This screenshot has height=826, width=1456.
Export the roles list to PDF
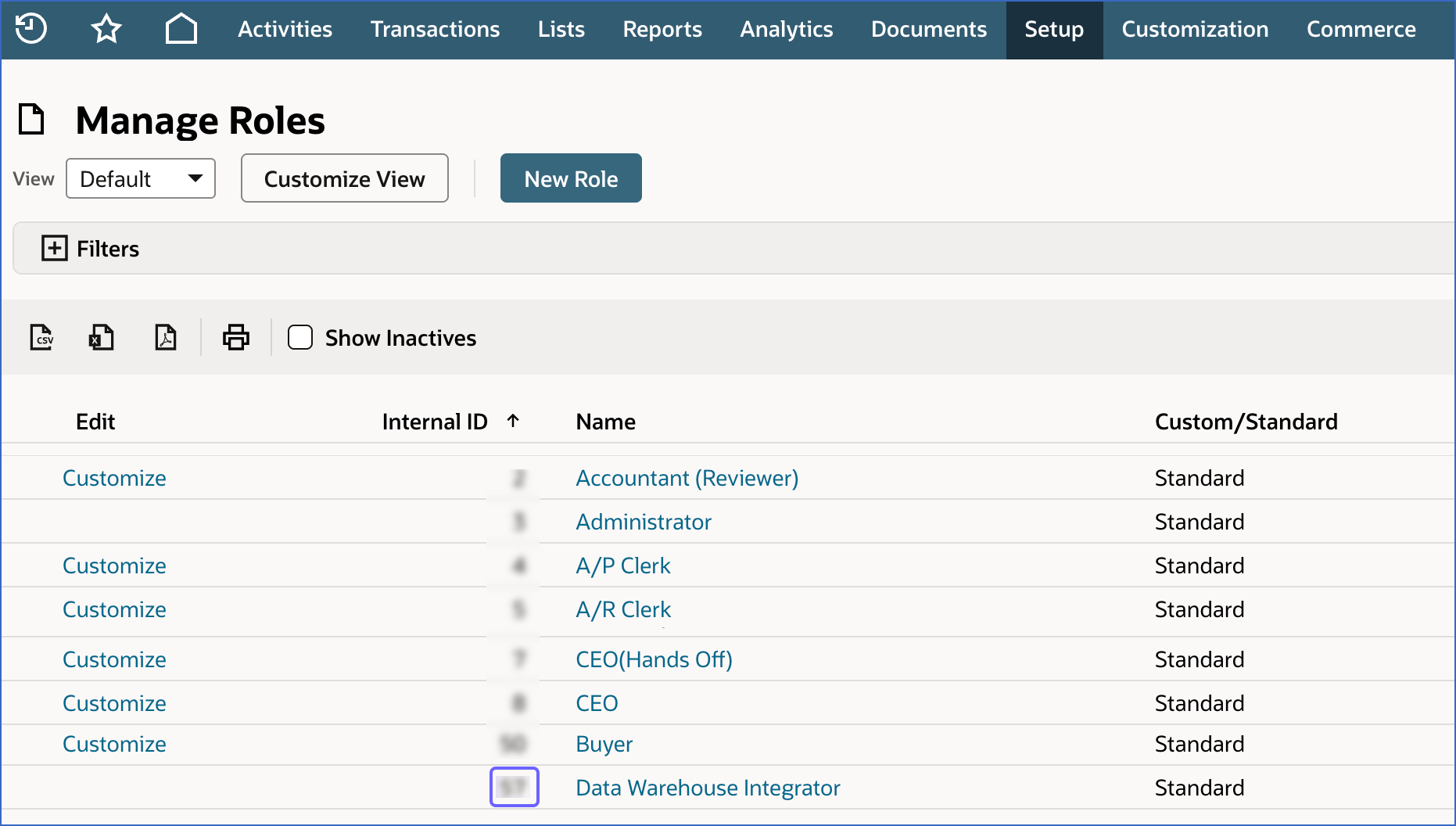166,338
